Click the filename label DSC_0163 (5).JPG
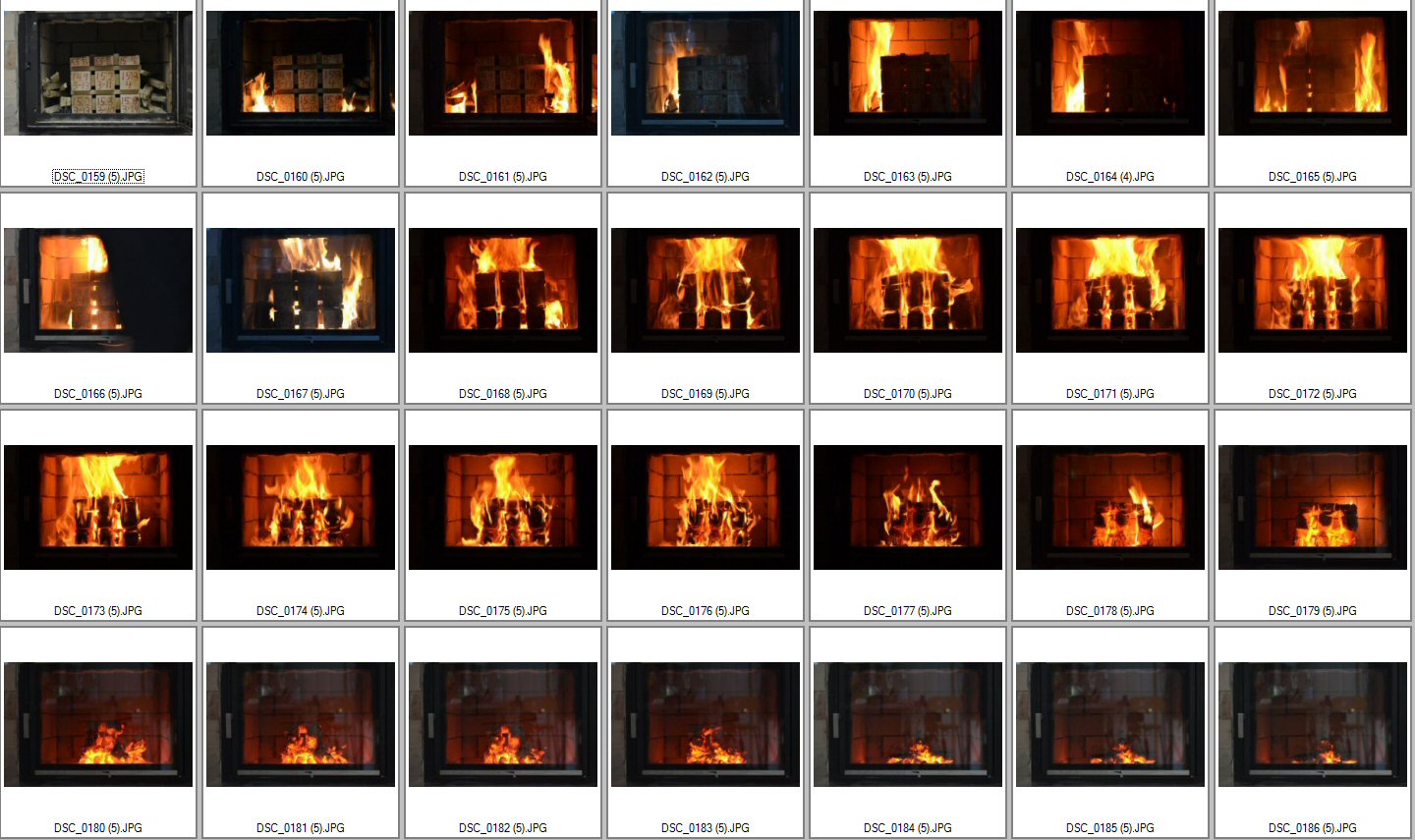1415x840 pixels. click(x=908, y=177)
